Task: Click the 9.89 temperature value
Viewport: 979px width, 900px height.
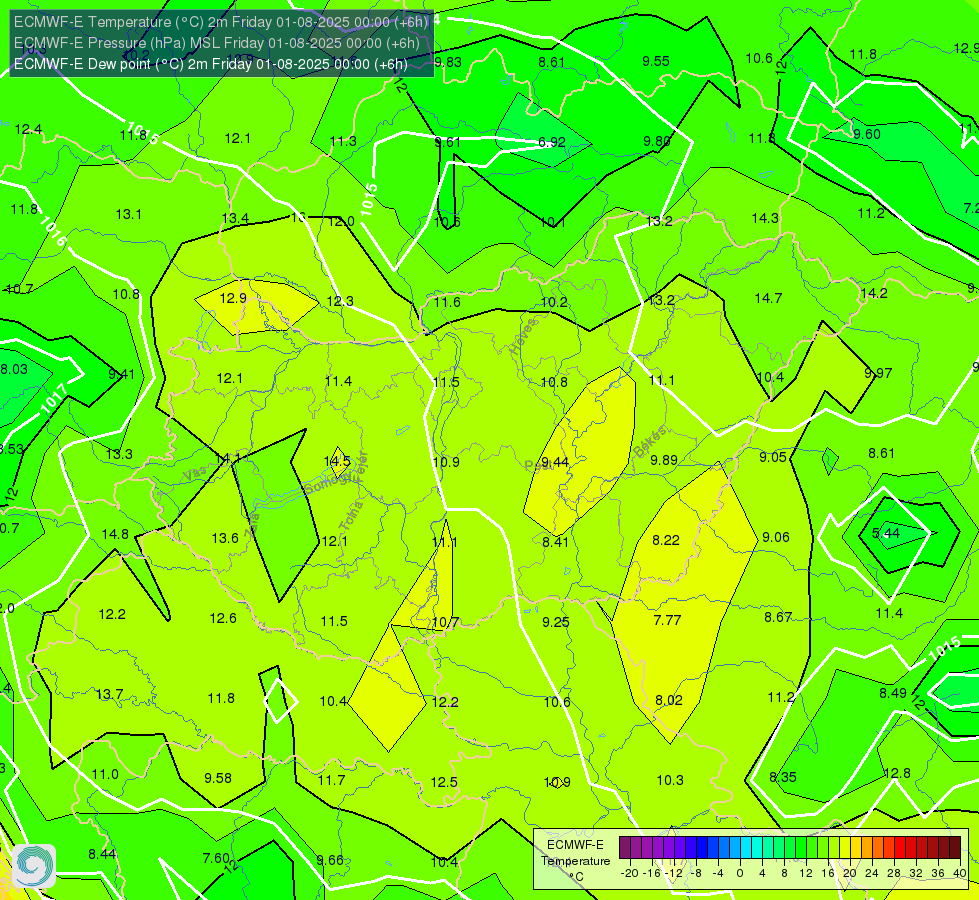Action: [664, 460]
